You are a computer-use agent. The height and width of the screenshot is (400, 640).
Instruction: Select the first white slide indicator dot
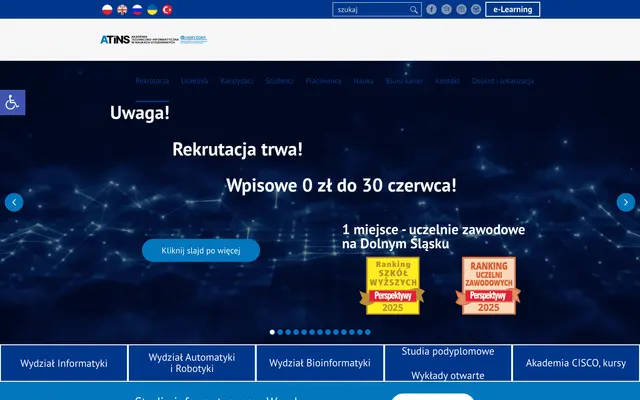click(272, 332)
